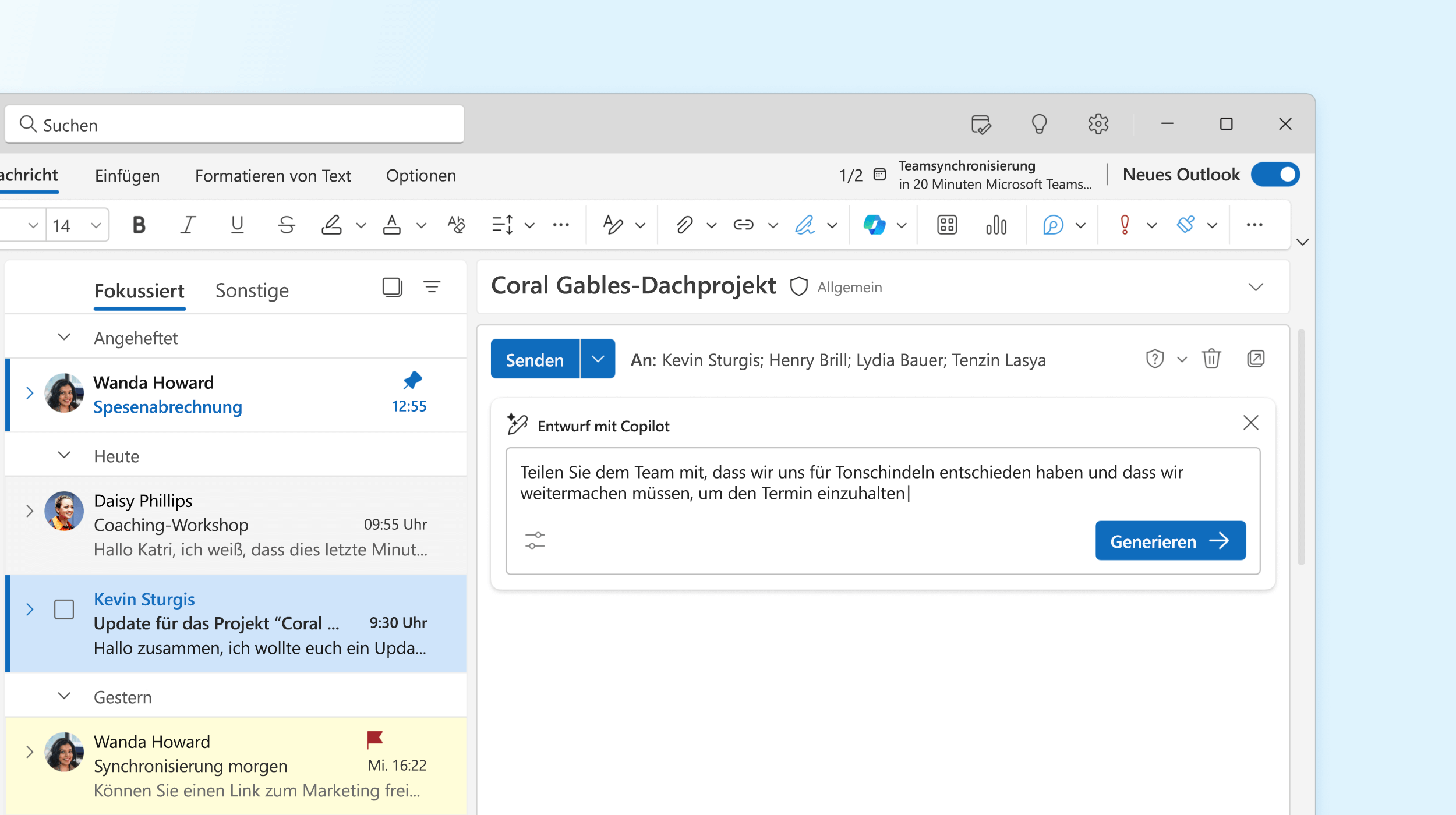
Task: Click the Generieren button
Action: pos(1170,540)
